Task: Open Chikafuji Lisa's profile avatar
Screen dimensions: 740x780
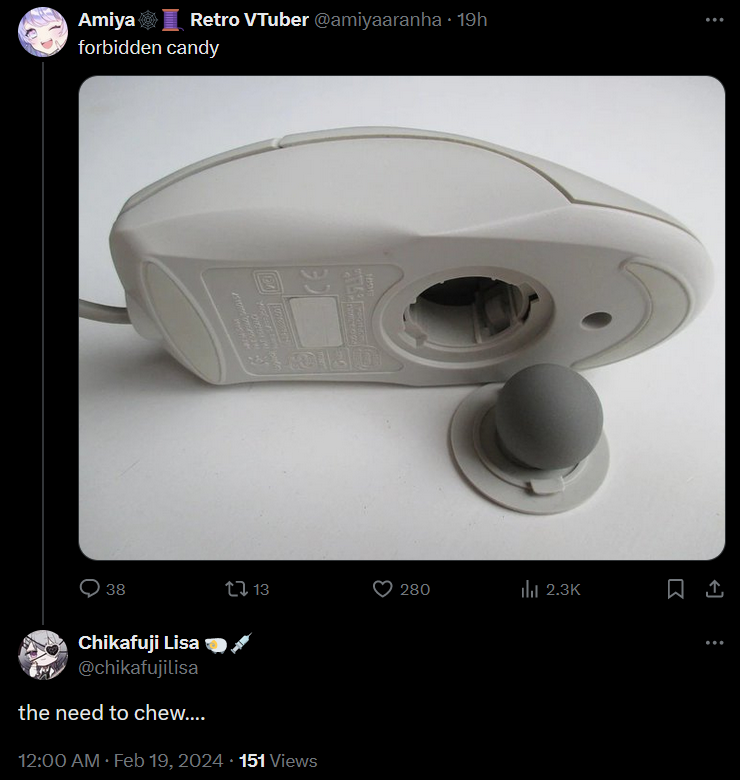Action: click(43, 655)
